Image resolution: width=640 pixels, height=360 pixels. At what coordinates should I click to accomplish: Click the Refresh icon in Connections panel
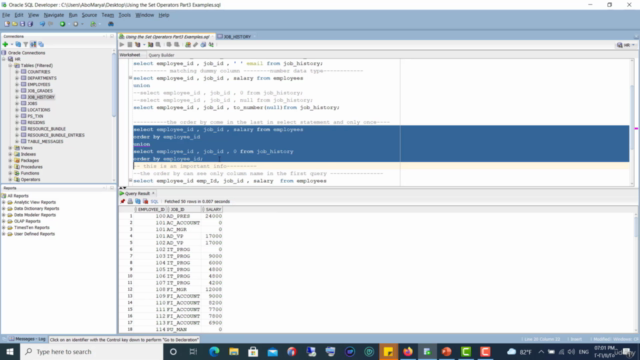click(18, 44)
